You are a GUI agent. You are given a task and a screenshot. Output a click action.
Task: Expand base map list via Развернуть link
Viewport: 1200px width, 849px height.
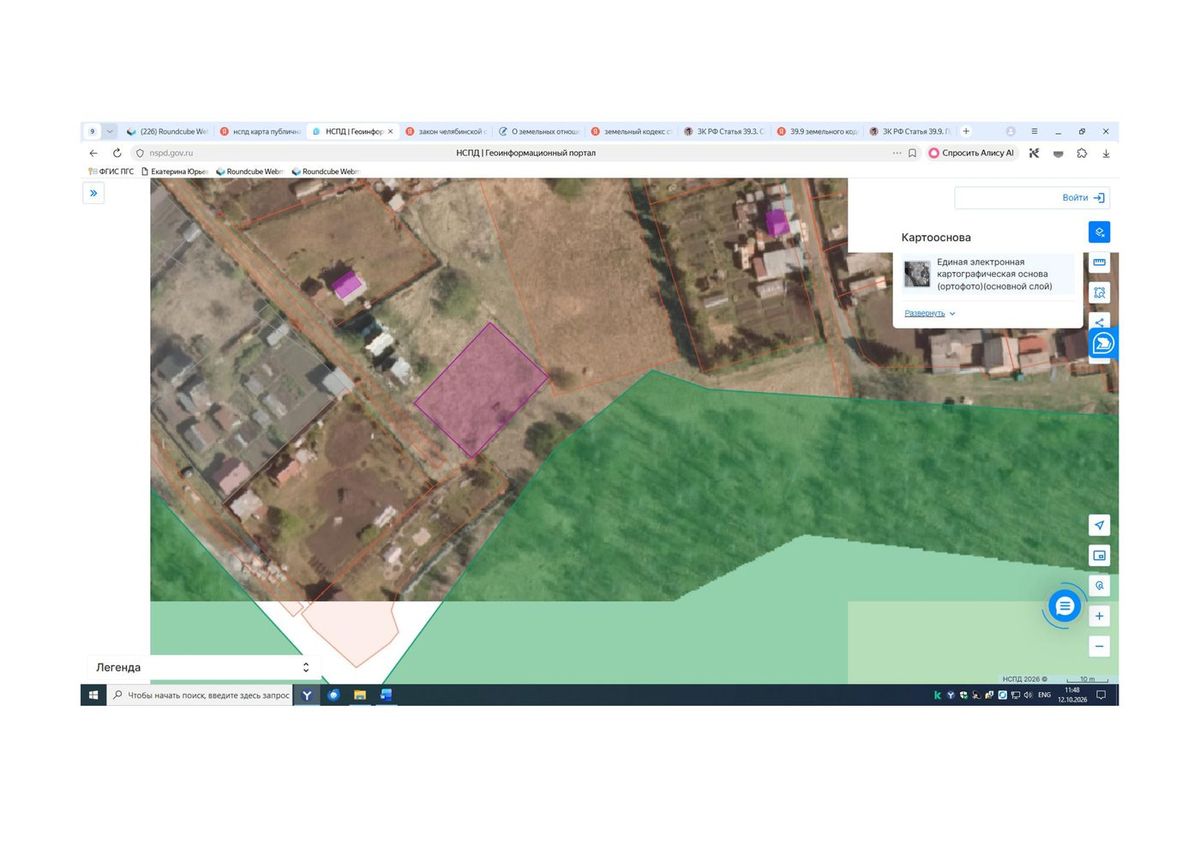930,313
